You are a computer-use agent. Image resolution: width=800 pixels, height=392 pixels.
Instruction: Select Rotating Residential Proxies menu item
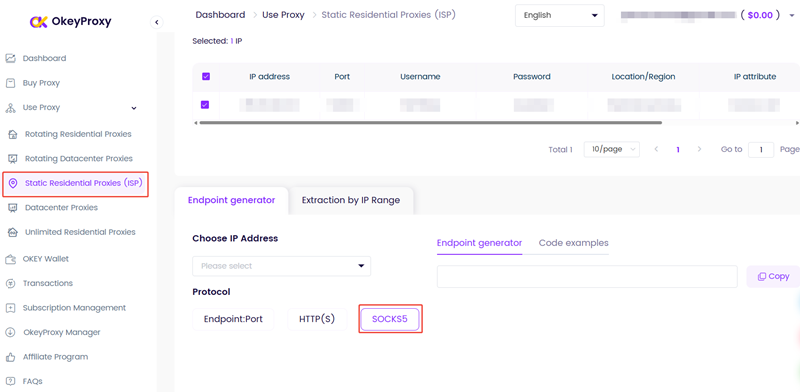pos(78,134)
